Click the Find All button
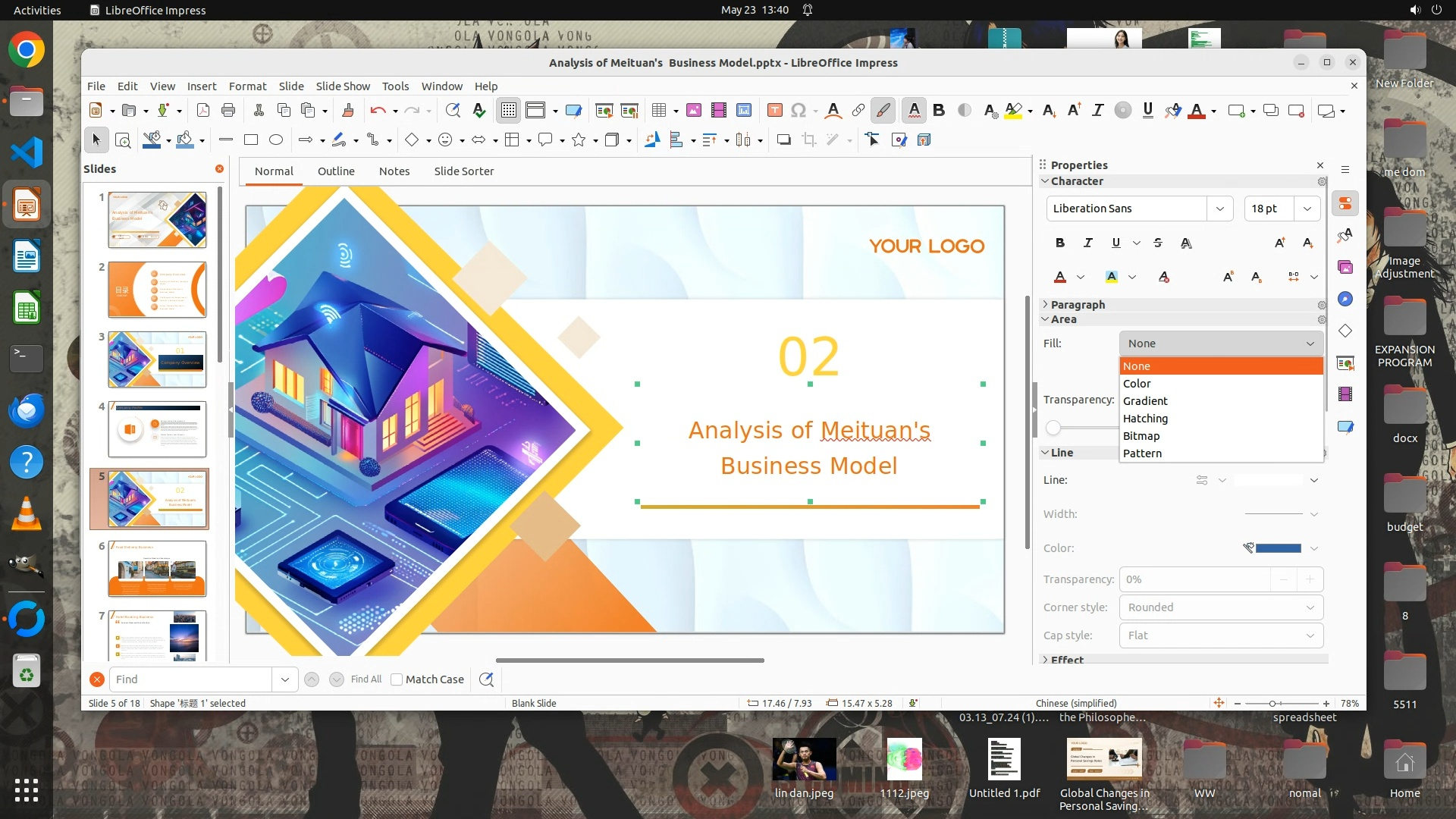The image size is (1456, 819). (x=366, y=679)
